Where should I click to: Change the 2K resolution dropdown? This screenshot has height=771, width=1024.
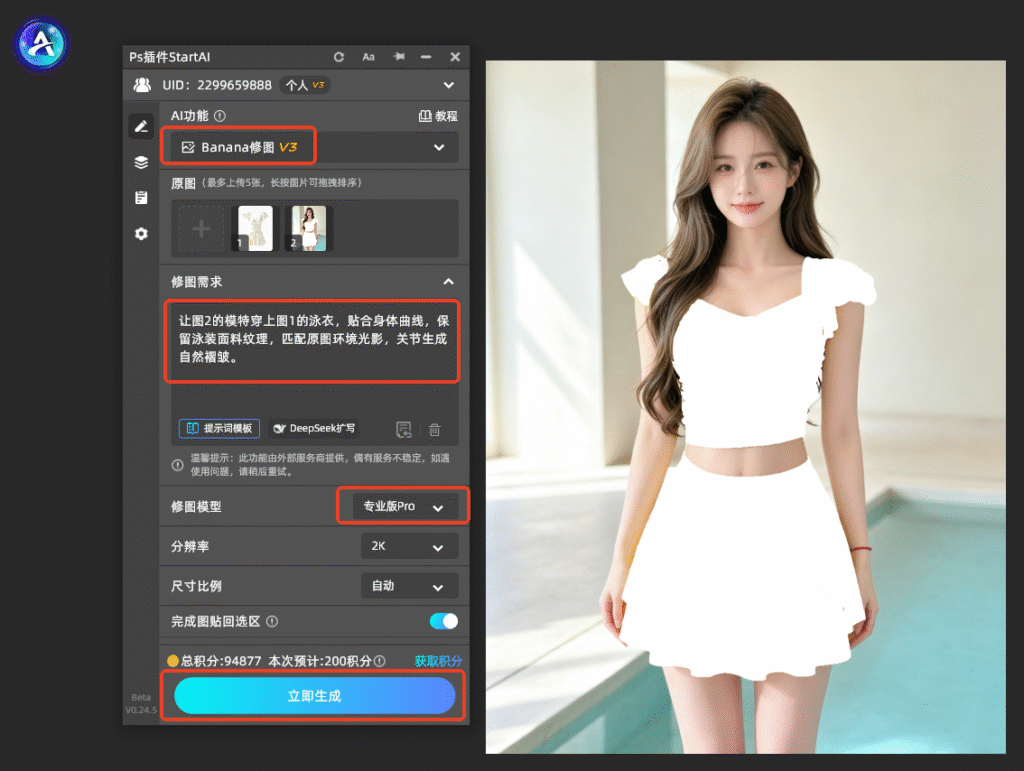(x=409, y=546)
